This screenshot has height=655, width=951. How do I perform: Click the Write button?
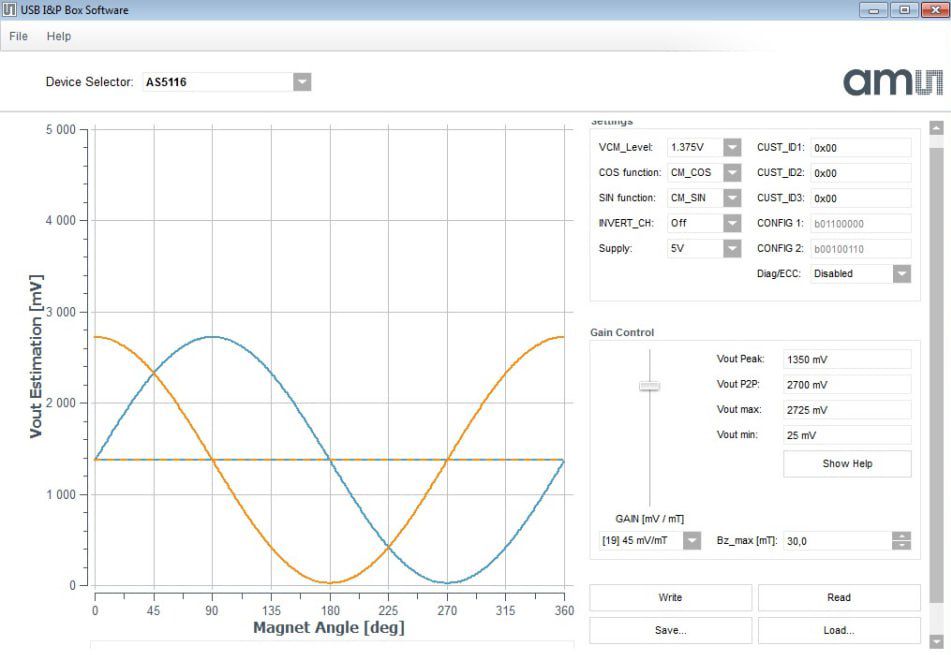670,597
